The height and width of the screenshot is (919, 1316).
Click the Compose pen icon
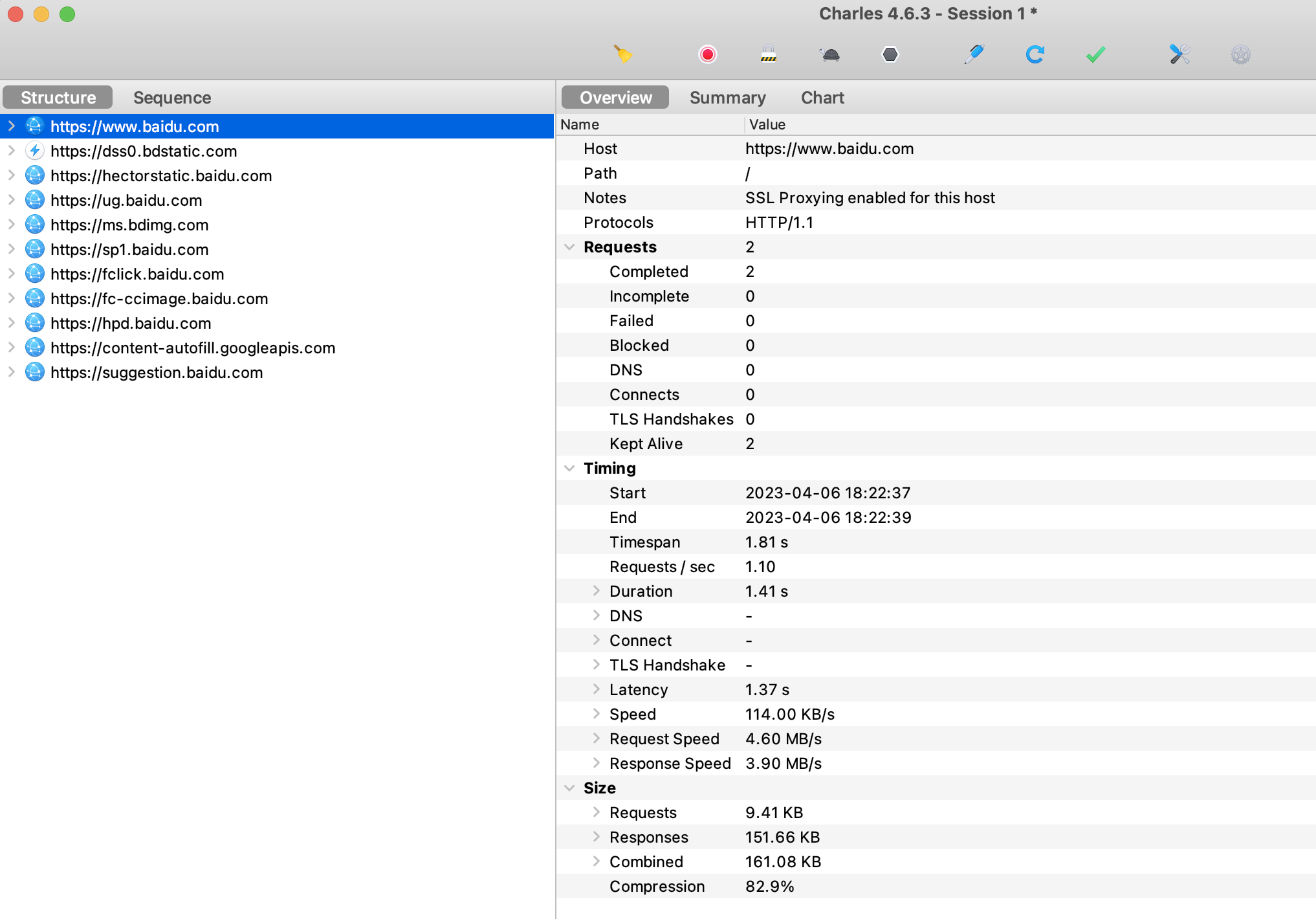[973, 54]
